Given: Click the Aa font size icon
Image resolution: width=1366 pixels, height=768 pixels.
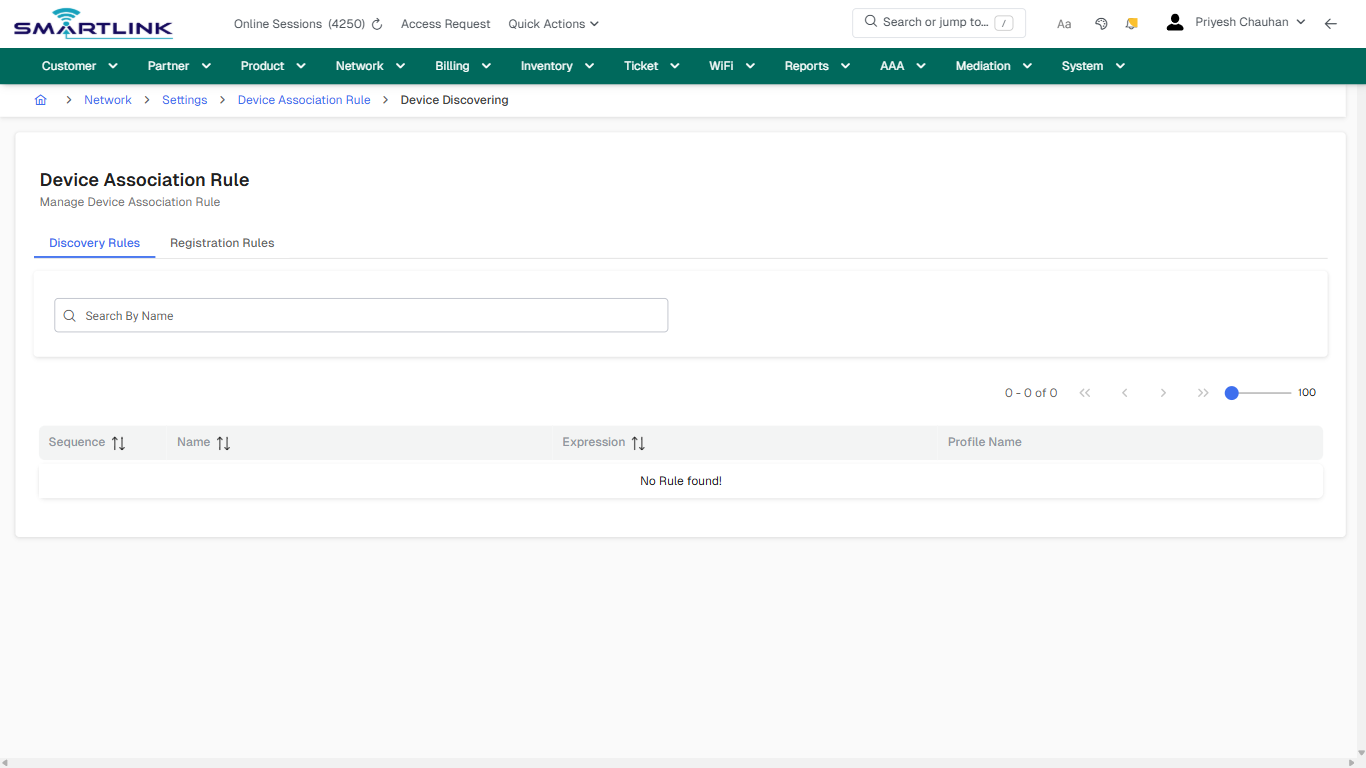Looking at the screenshot, I should click(x=1063, y=23).
